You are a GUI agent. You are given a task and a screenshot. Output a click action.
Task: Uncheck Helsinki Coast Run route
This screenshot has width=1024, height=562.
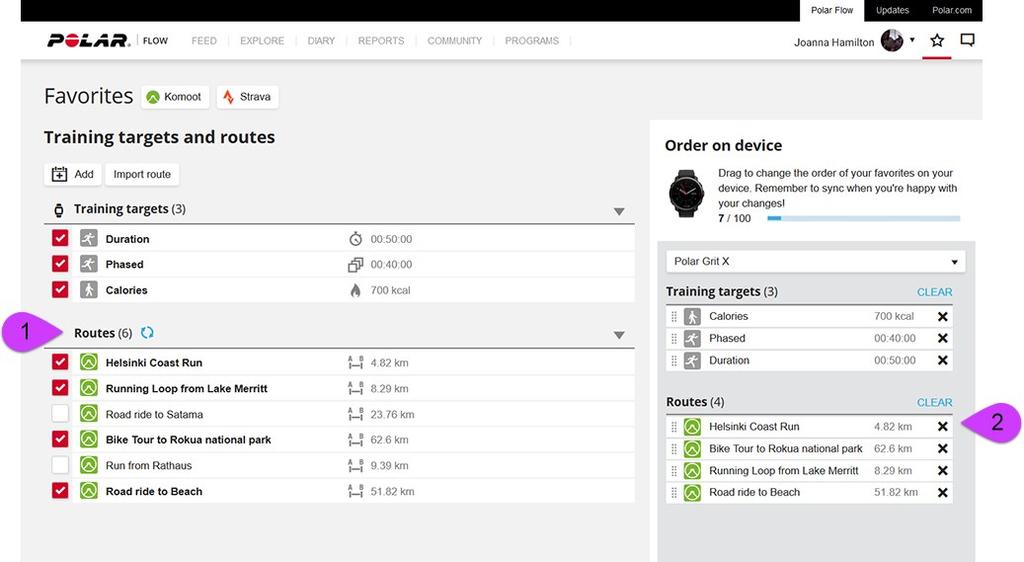click(60, 362)
